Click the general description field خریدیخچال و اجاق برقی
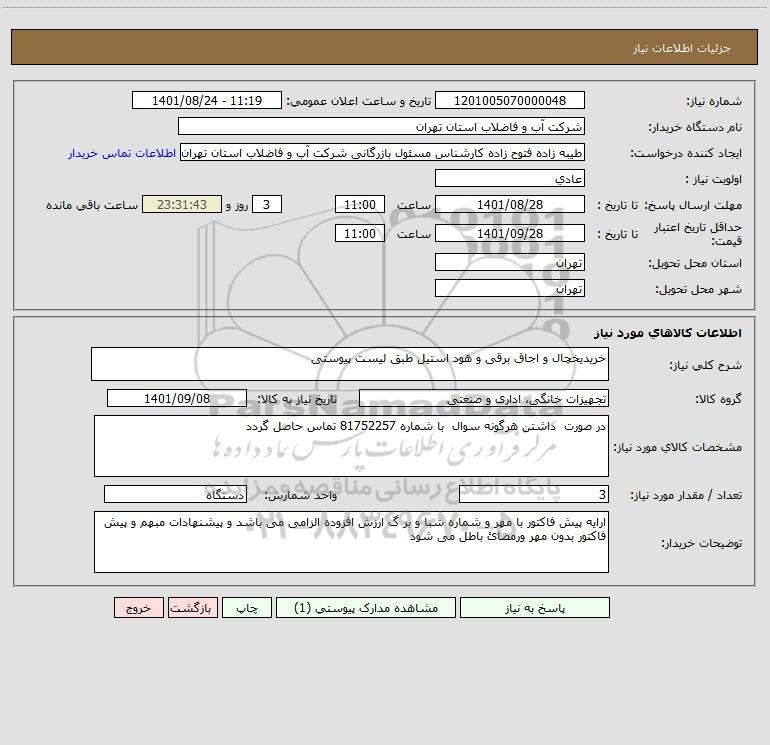This screenshot has height=745, width=770. [x=350, y=364]
